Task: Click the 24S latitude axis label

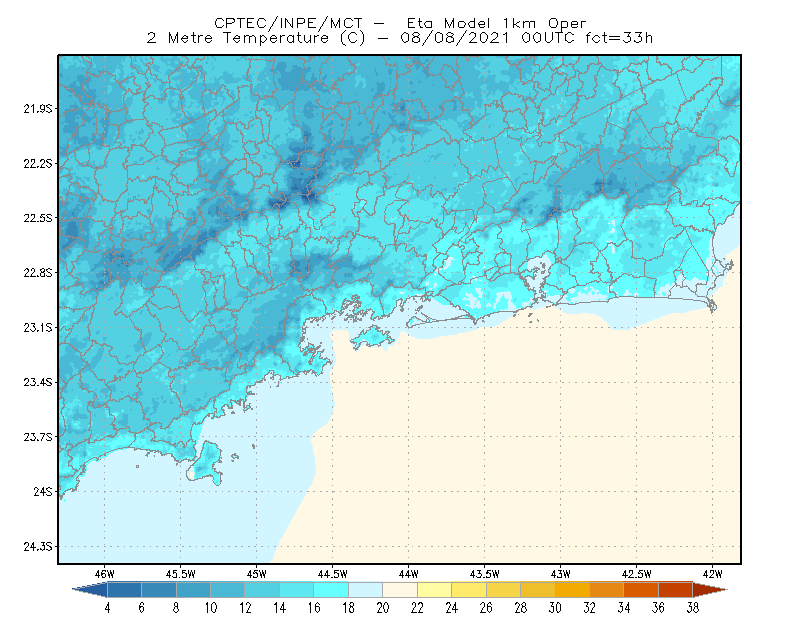Action: [43, 491]
